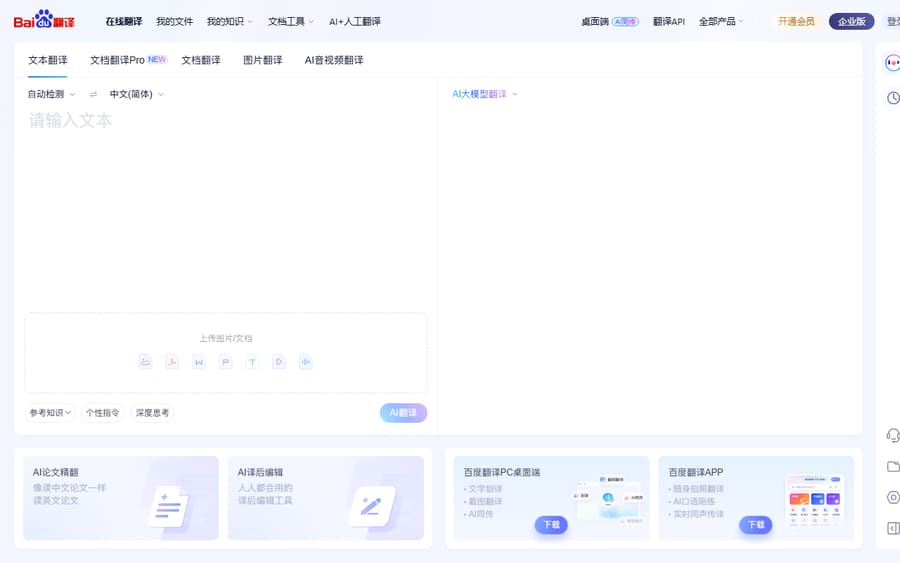
Task: Click '人人都会用的' text
Action: [265, 488]
